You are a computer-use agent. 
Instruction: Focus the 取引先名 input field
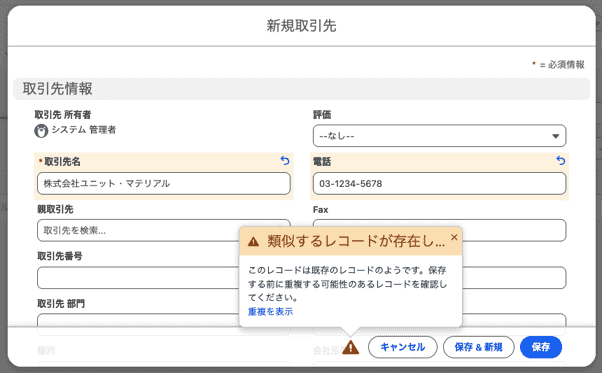[164, 183]
